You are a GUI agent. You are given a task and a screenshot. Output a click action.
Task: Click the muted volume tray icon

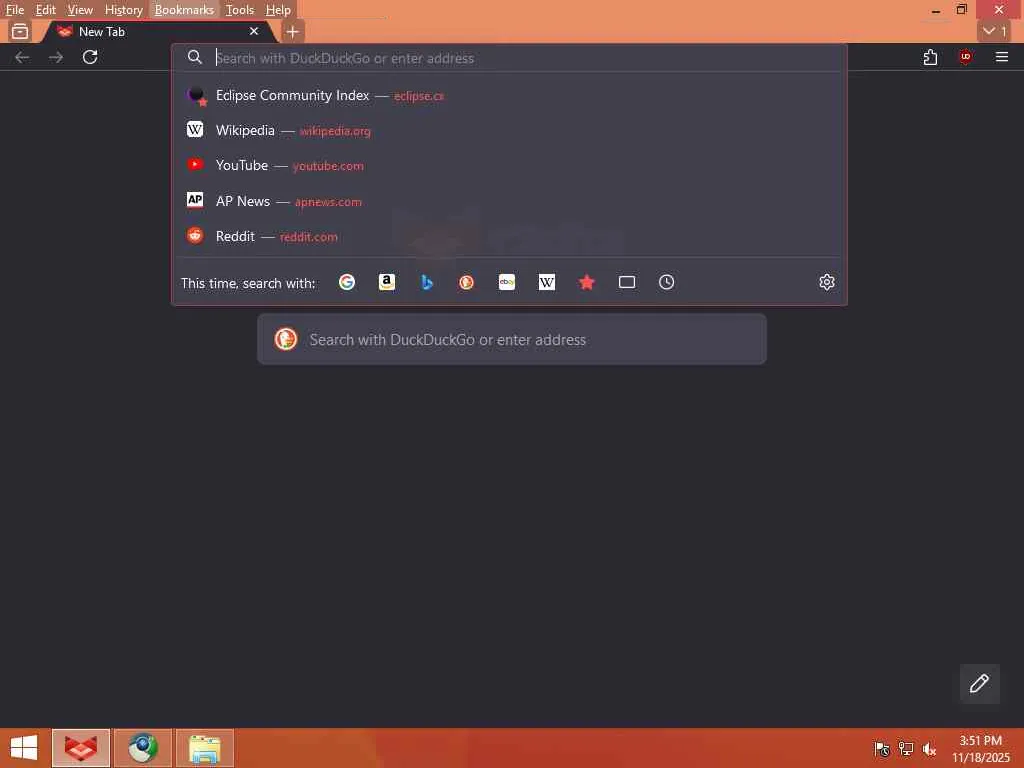tap(929, 749)
